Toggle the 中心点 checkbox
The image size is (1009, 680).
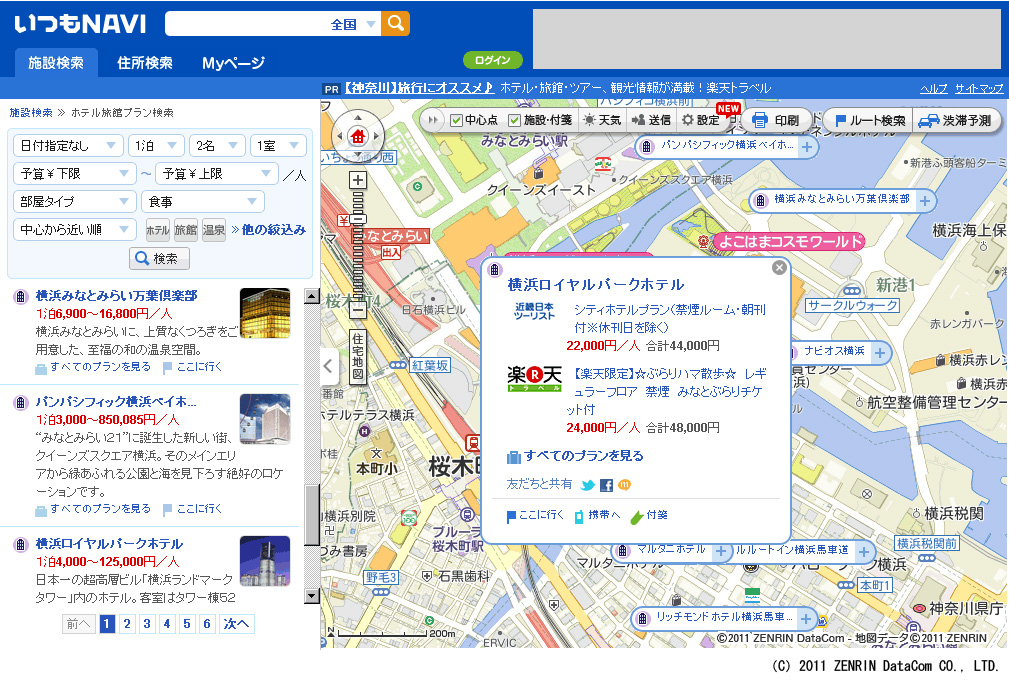pos(457,120)
